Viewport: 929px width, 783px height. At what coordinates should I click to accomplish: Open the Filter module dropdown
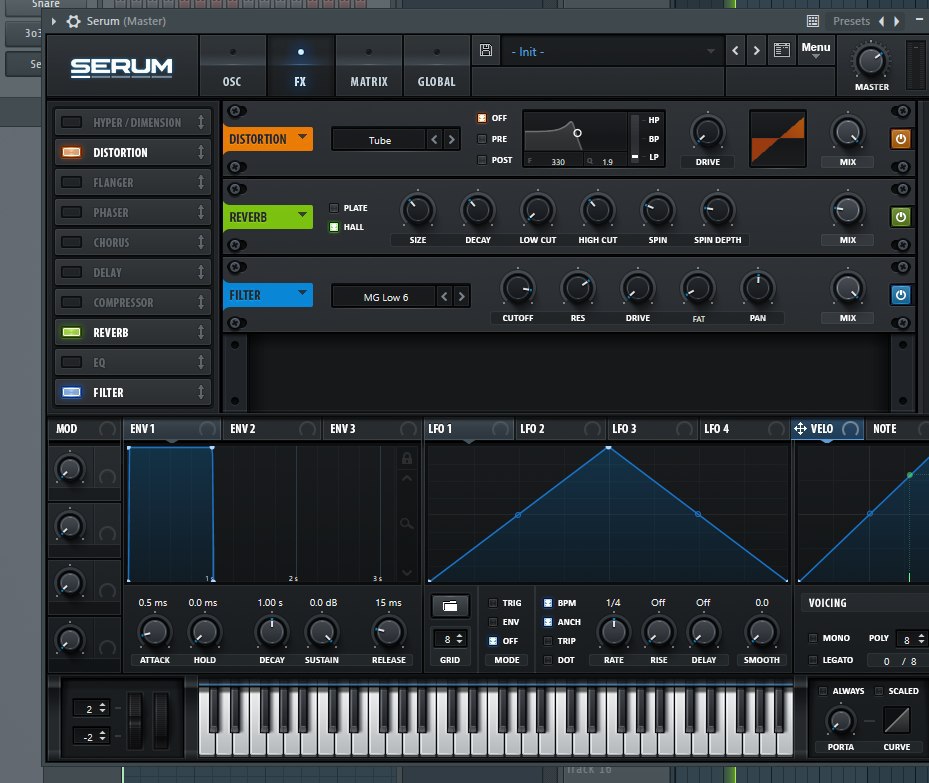[303, 293]
